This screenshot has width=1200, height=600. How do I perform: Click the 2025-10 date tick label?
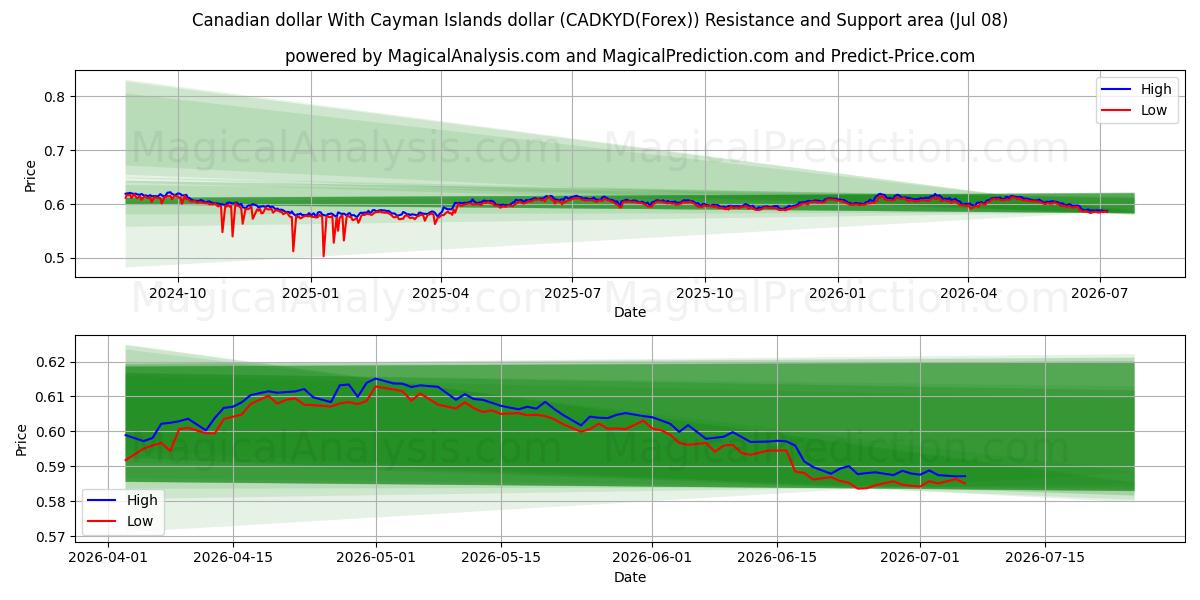705,293
